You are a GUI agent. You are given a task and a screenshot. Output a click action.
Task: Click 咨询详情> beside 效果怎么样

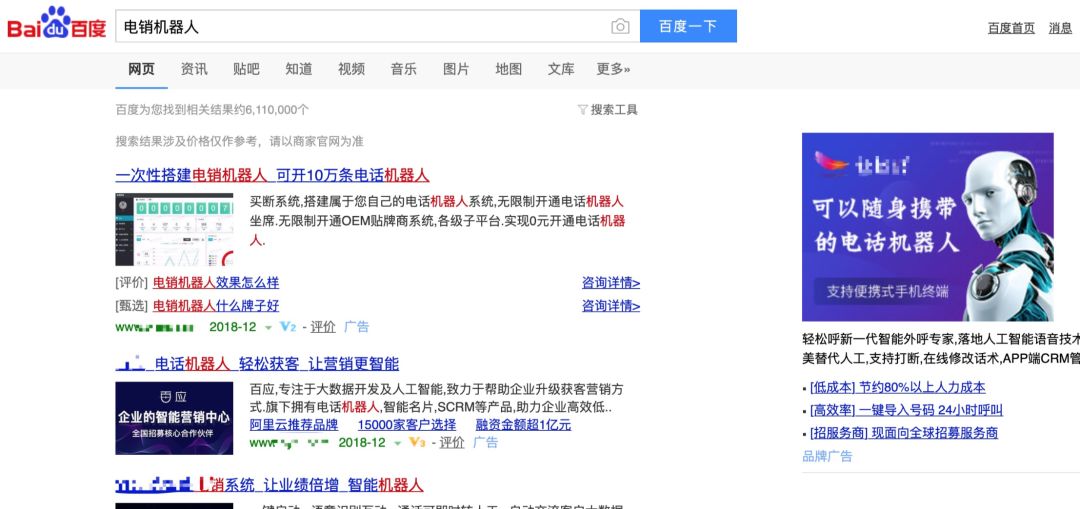point(611,282)
